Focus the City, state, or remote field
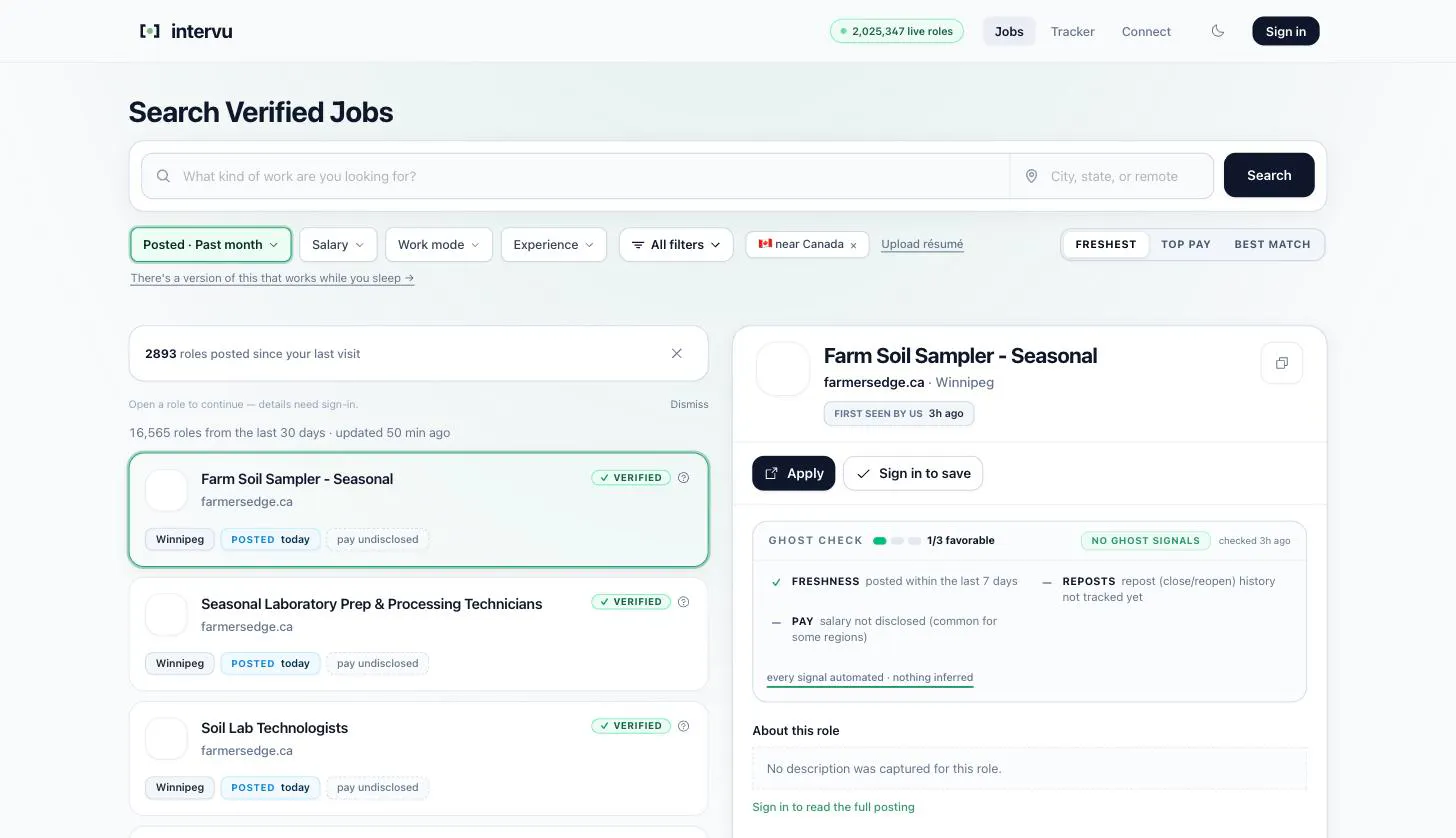Viewport: 1456px width, 838px height. point(1114,176)
